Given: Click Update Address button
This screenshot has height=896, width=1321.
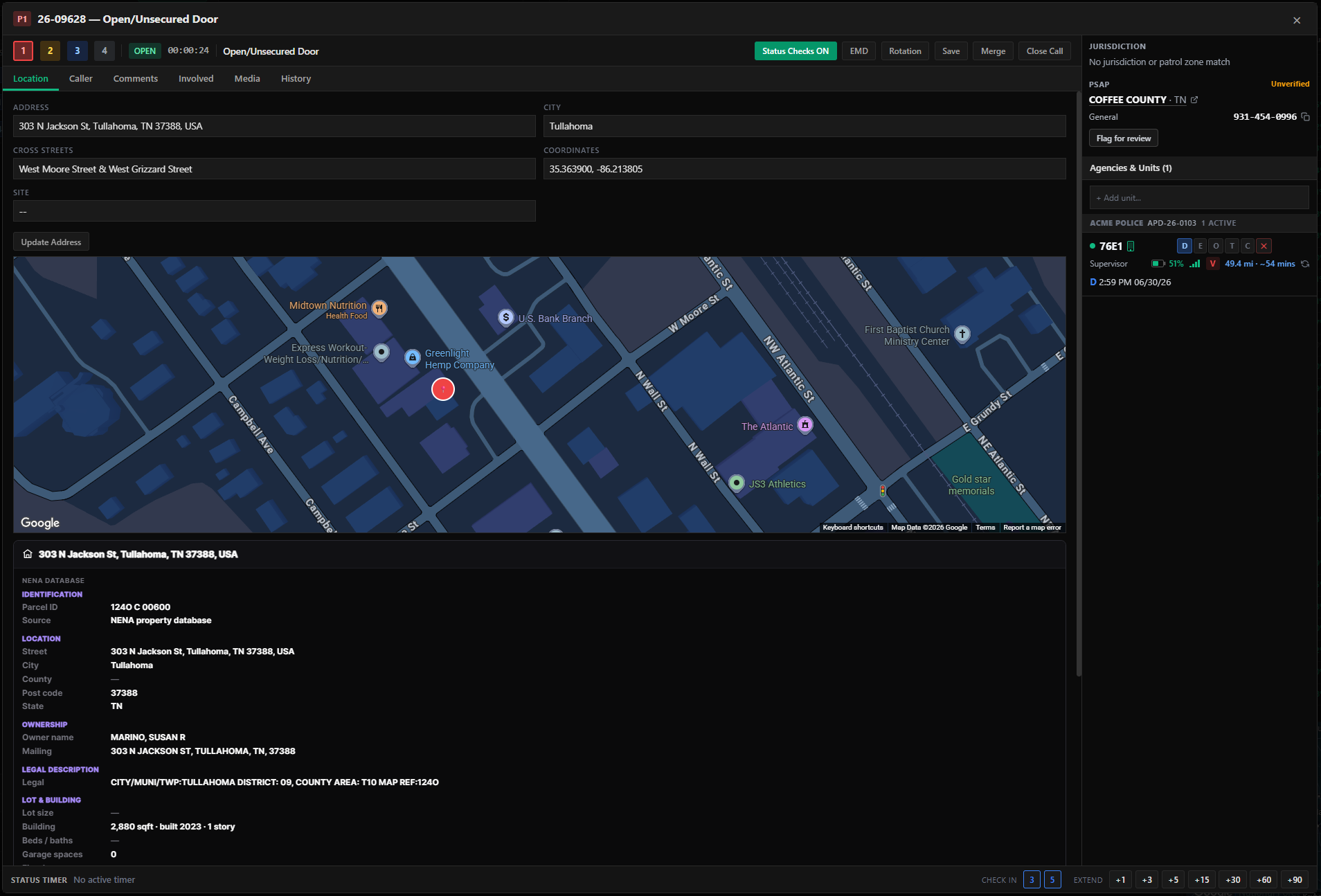Looking at the screenshot, I should tap(51, 242).
